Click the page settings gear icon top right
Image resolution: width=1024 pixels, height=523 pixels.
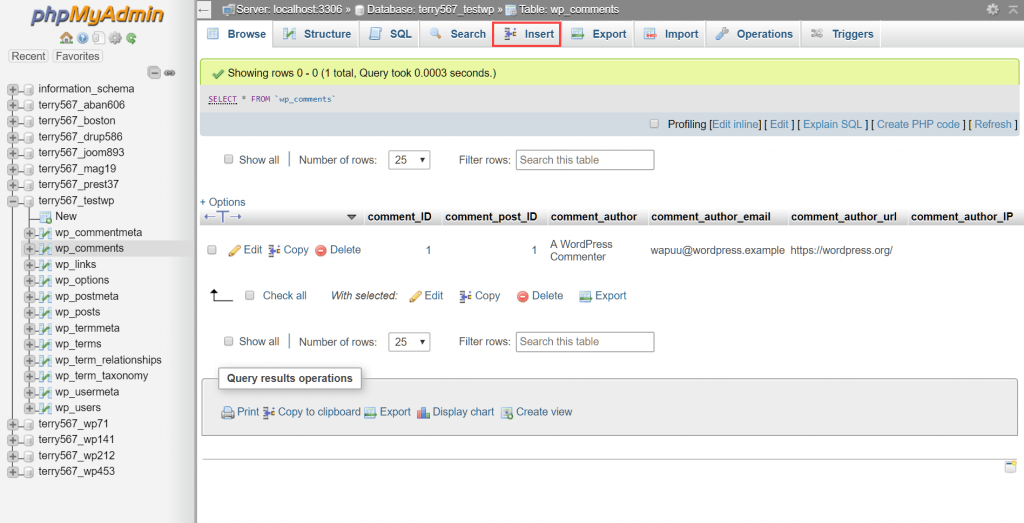click(x=992, y=9)
